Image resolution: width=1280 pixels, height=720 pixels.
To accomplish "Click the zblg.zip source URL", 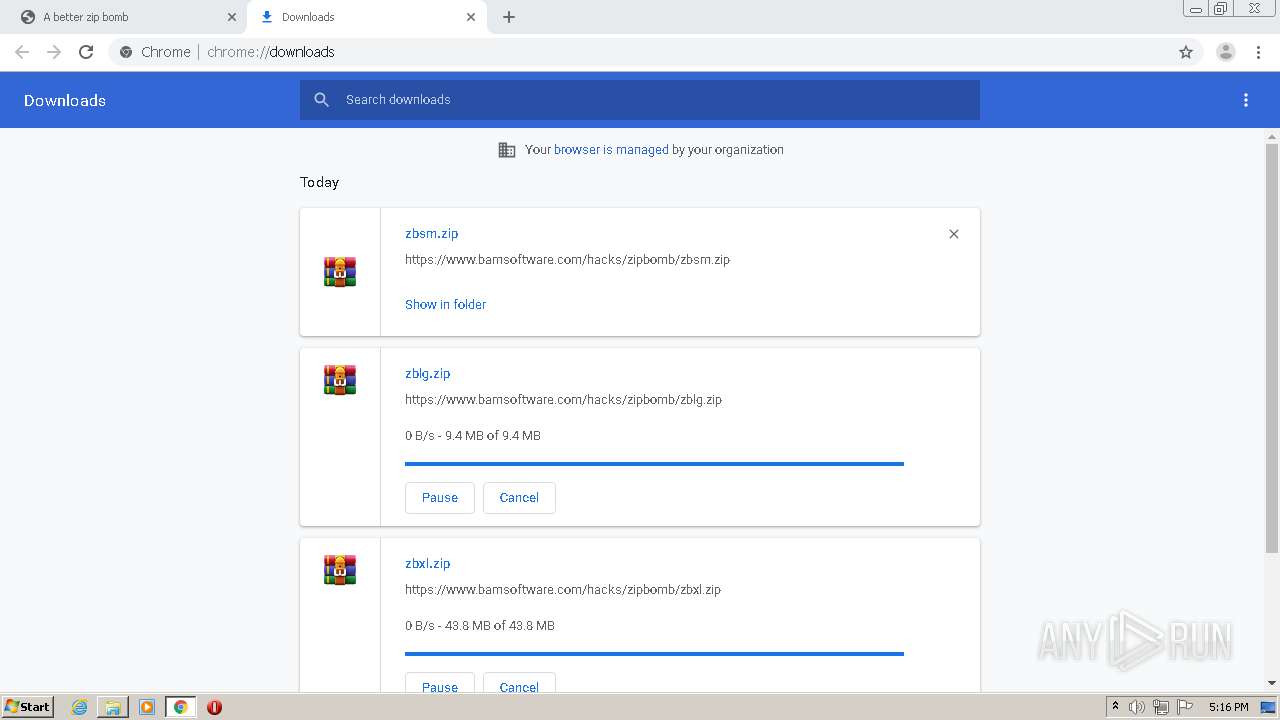I will [x=563, y=400].
